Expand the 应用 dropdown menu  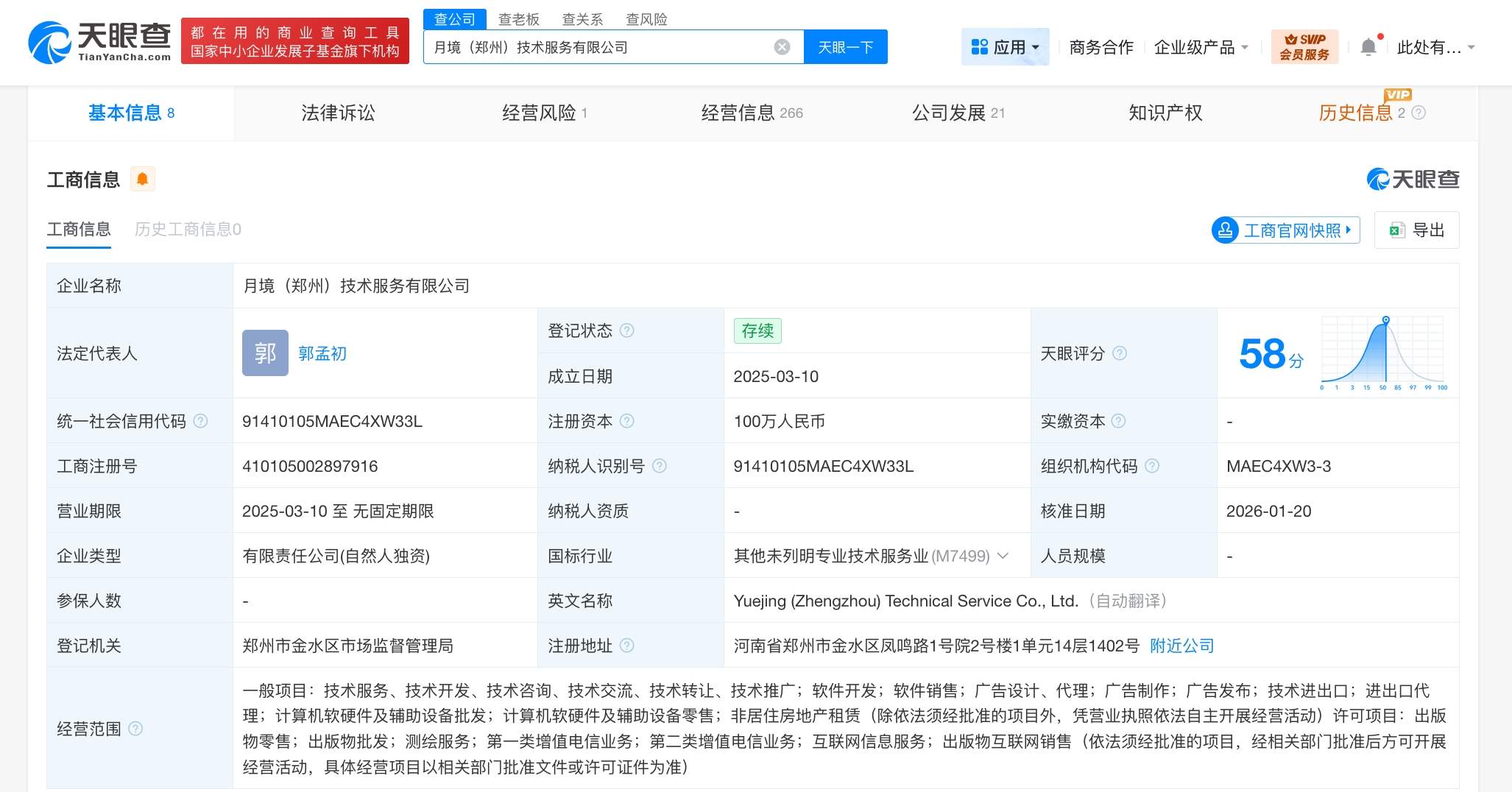click(1005, 47)
